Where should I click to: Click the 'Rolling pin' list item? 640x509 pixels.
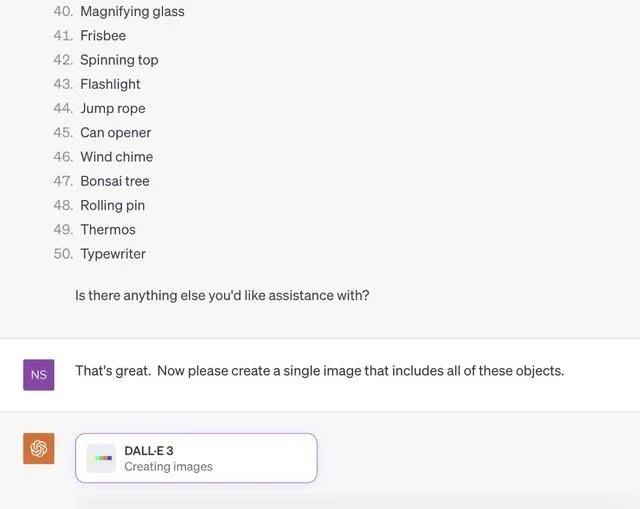tap(113, 205)
